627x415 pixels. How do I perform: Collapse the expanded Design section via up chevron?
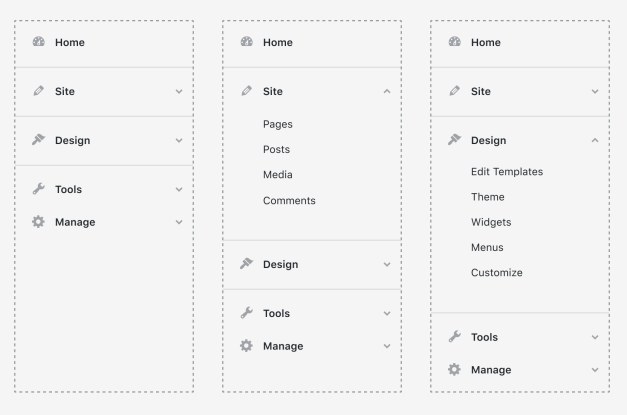click(595, 141)
